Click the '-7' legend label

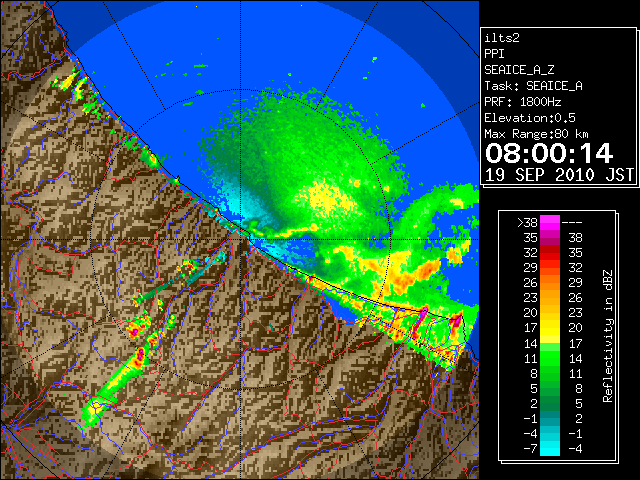click(x=530, y=449)
